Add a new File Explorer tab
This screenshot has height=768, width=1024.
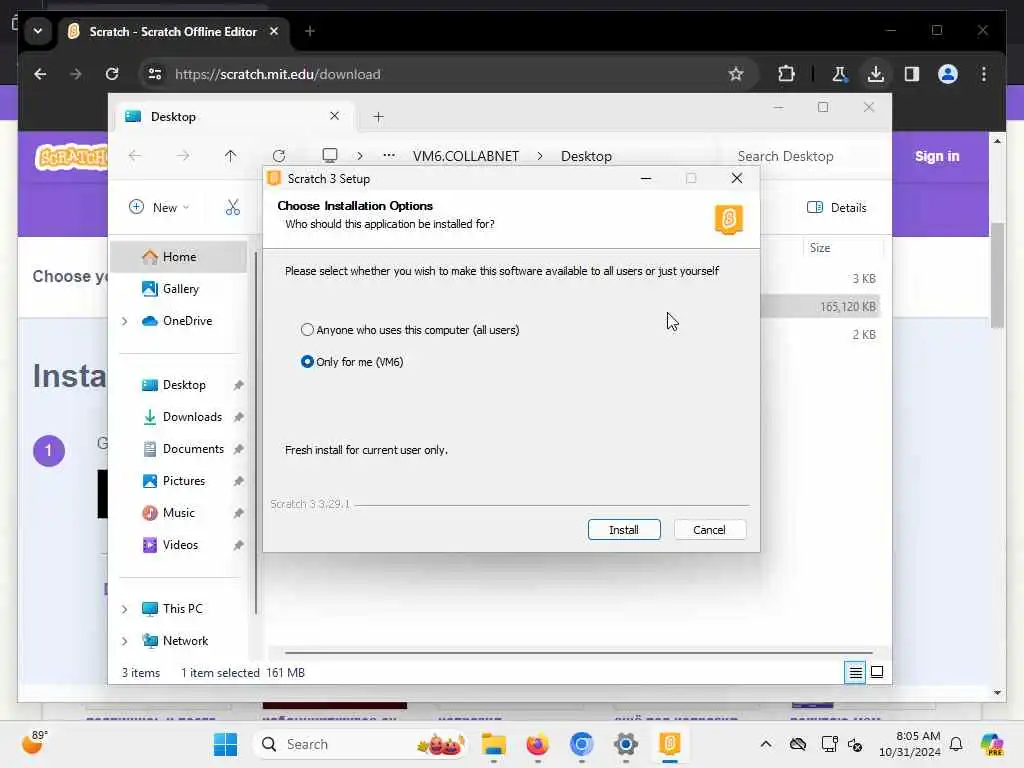(x=378, y=117)
